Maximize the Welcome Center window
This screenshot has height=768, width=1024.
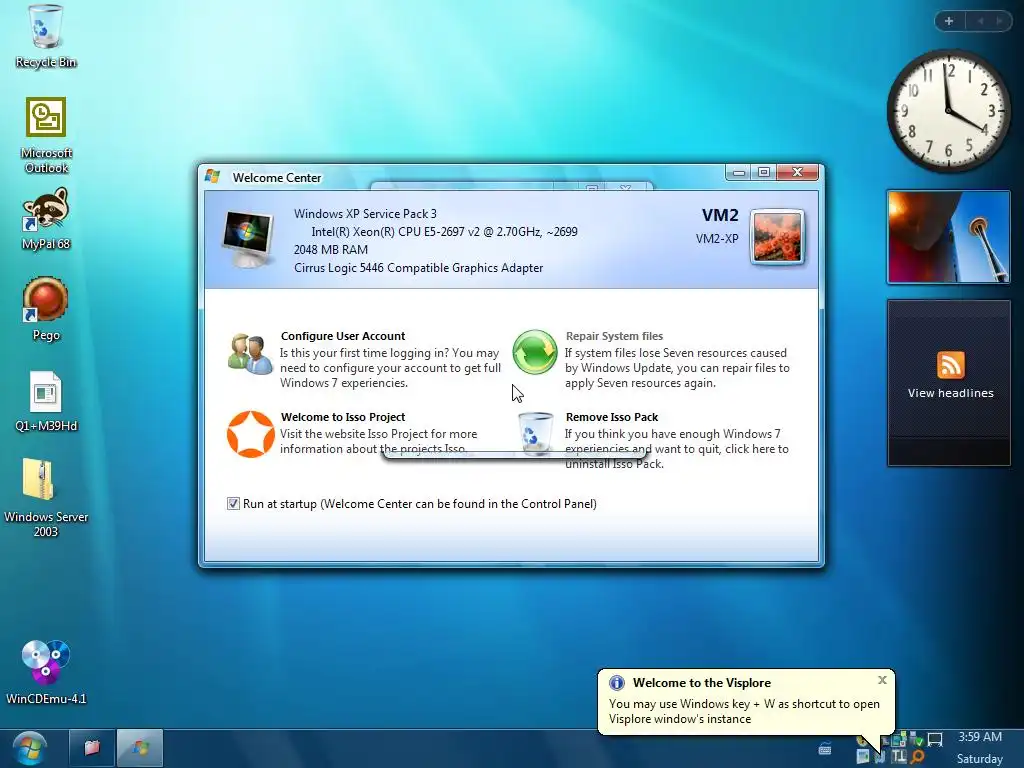(x=763, y=172)
